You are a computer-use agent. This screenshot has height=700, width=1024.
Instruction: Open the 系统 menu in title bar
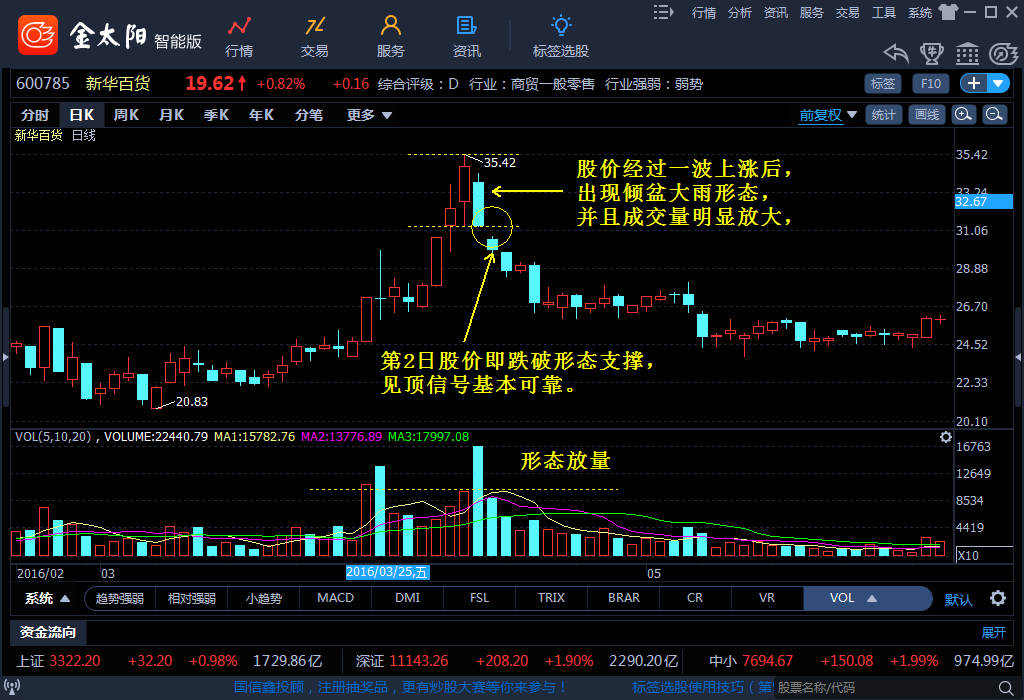coord(920,12)
